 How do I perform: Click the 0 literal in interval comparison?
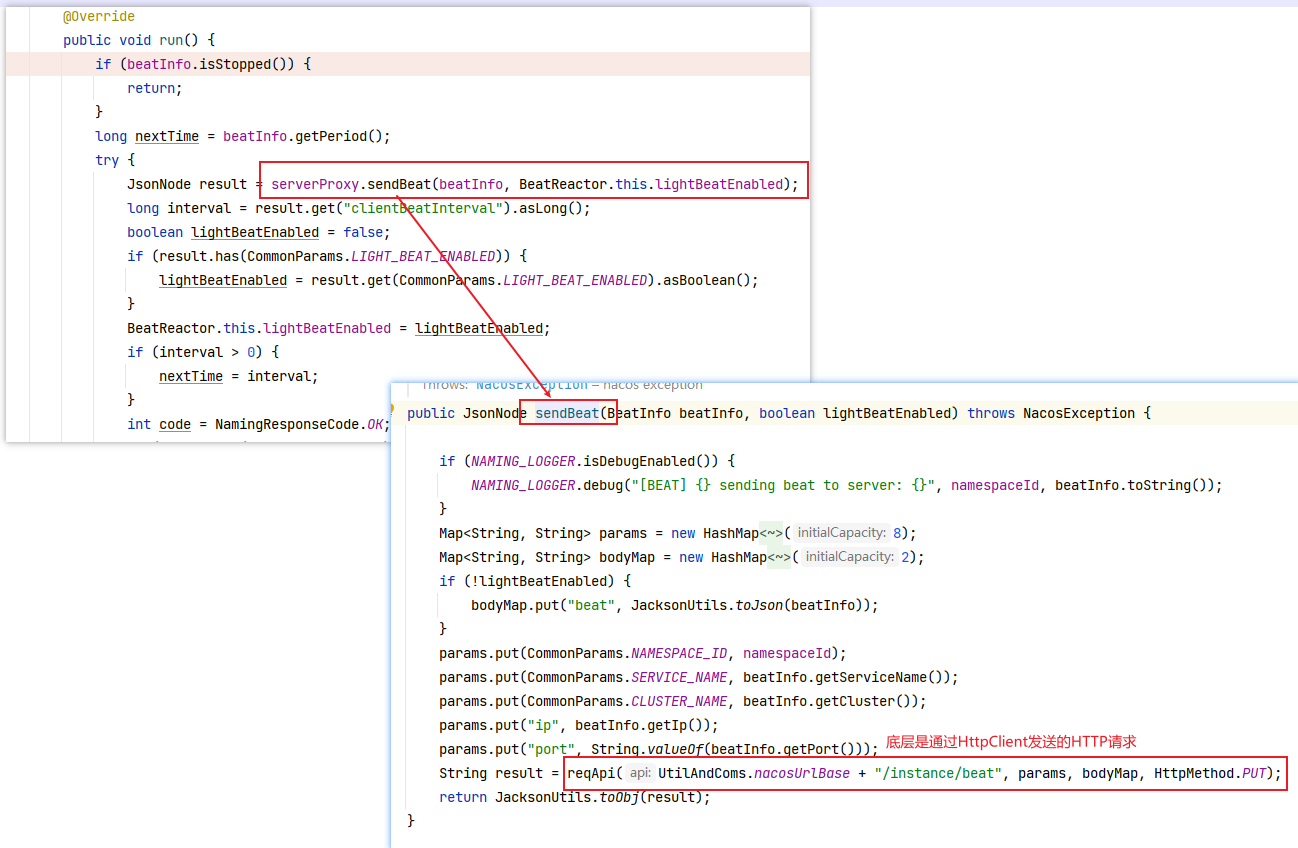pos(251,352)
